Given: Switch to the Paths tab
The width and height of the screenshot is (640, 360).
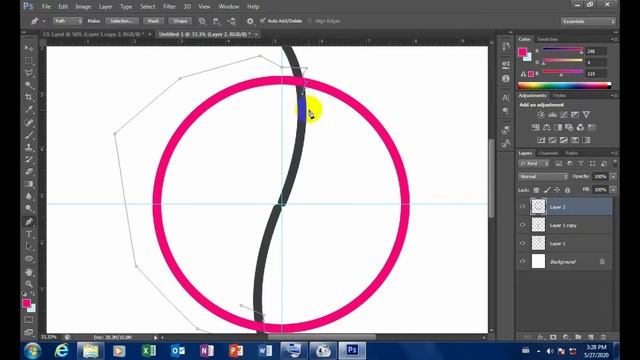Looking at the screenshot, I should [571, 153].
